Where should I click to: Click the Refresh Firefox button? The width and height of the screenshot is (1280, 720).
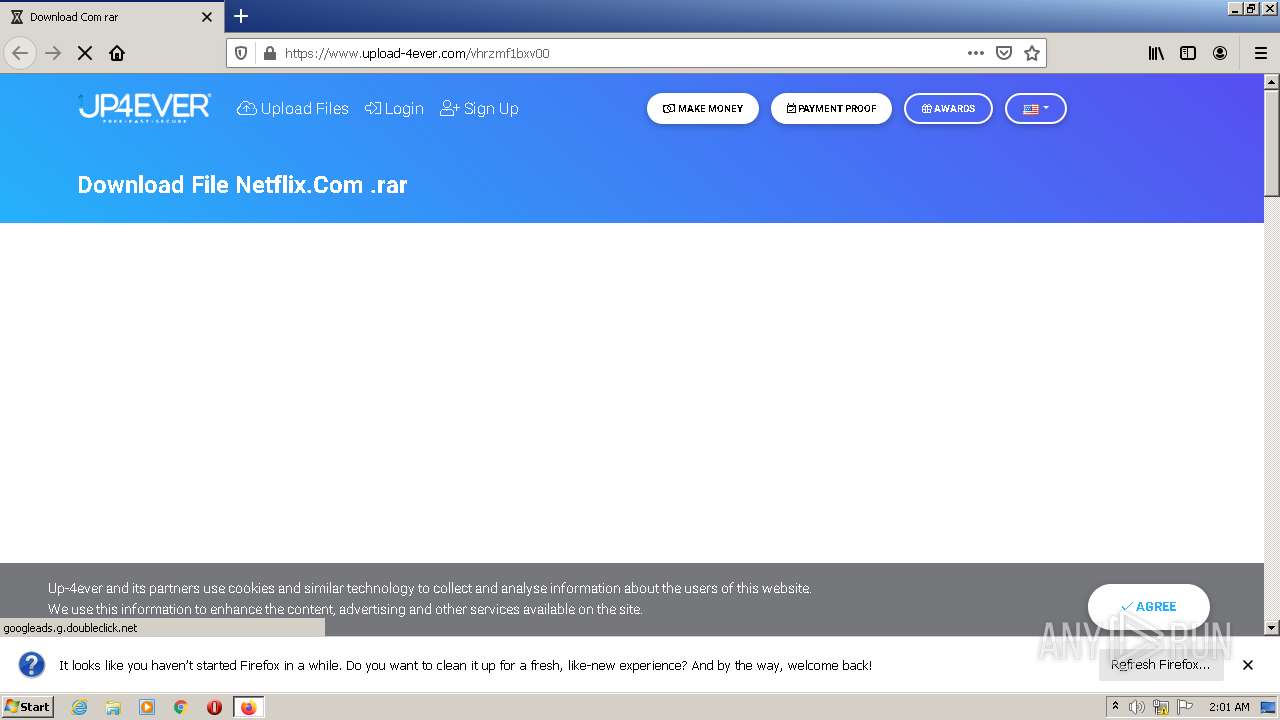[x=1161, y=664]
